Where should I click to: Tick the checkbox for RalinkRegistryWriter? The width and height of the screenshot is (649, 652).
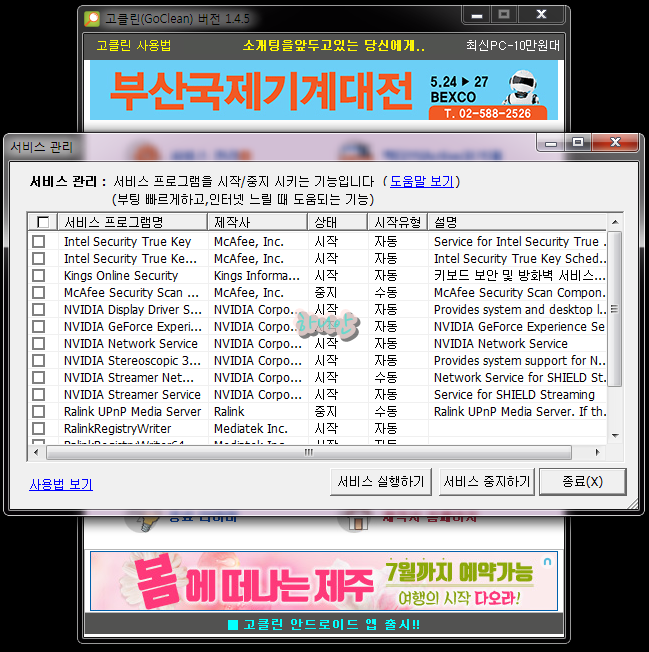[39, 429]
